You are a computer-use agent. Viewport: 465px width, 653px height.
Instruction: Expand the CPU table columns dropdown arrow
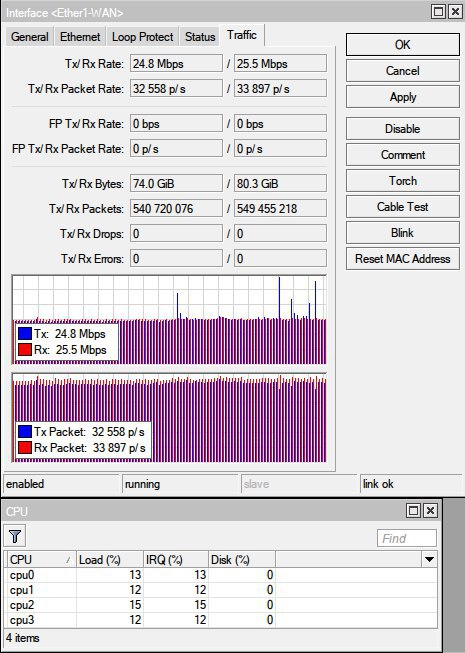(x=429, y=559)
